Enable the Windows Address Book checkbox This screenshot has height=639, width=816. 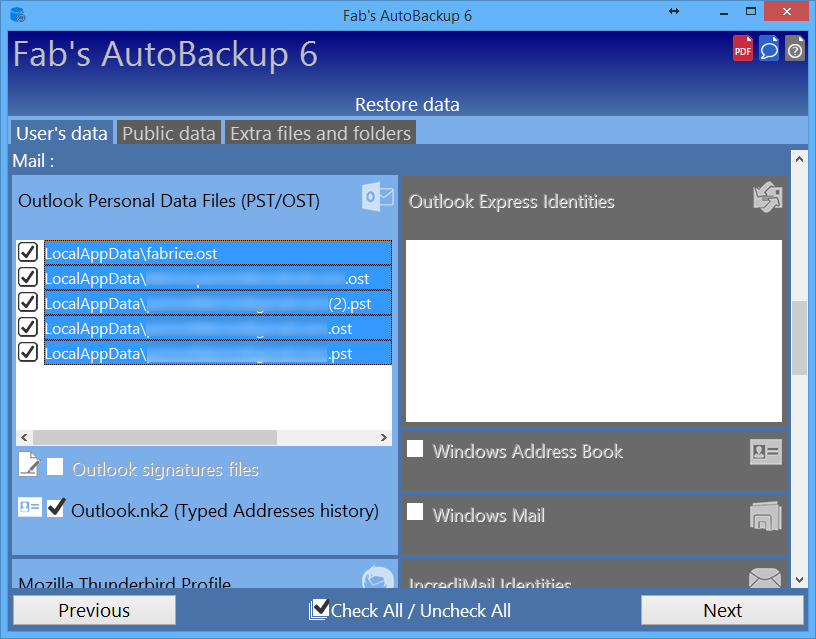415,449
